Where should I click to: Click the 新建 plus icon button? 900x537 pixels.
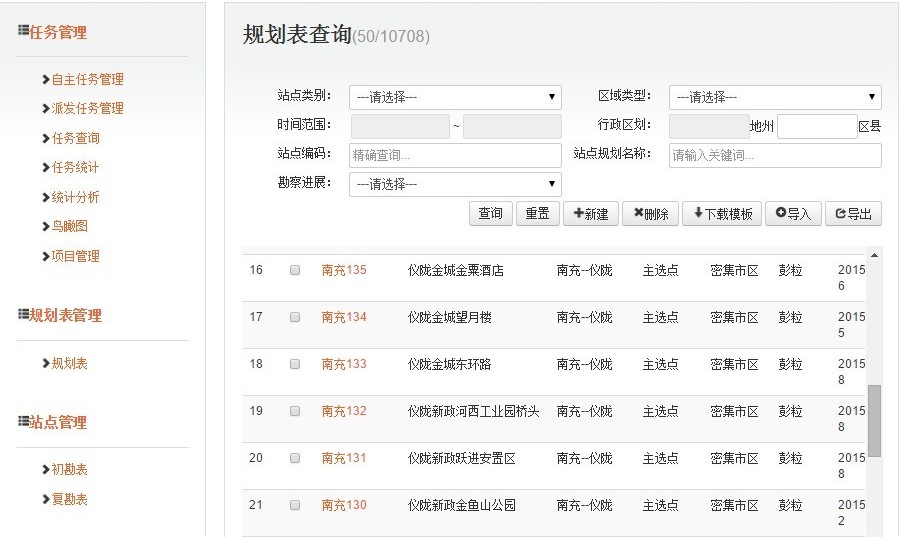[x=590, y=214]
